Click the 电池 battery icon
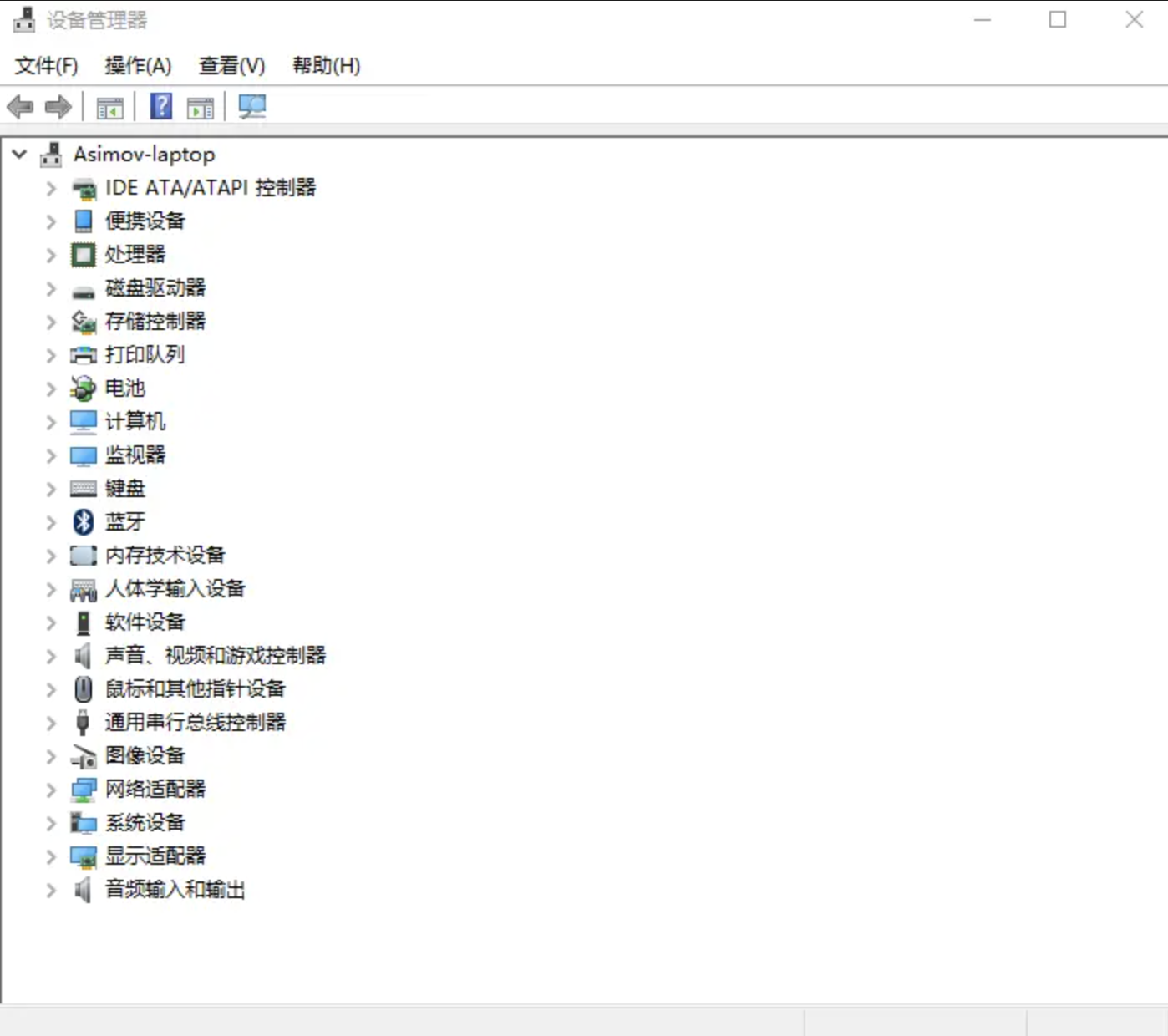 [84, 388]
